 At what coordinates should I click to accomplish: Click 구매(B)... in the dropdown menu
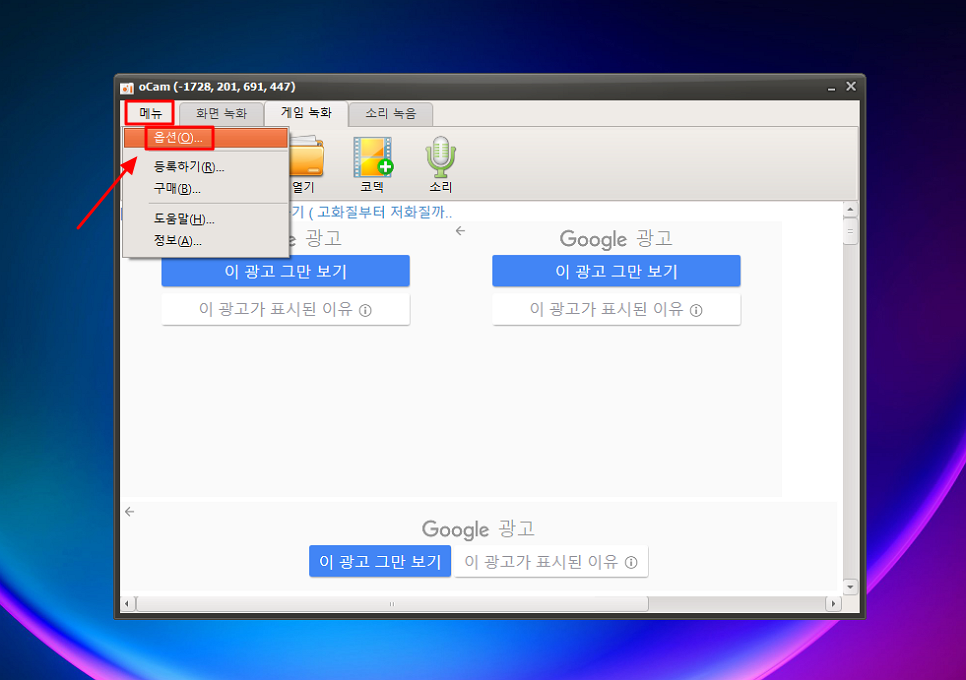pyautogui.click(x=206, y=188)
